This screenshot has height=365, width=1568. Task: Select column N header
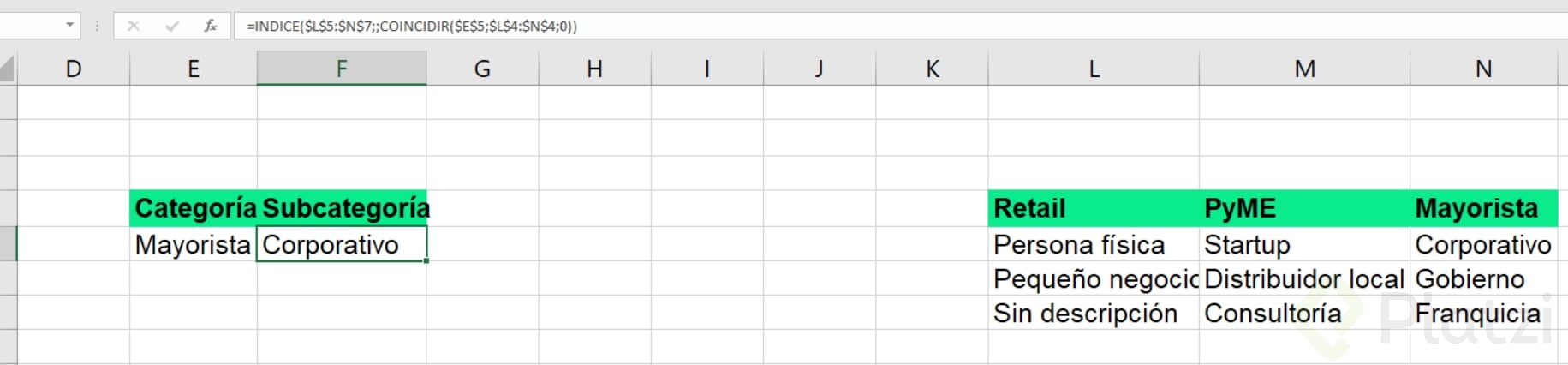1483,69
